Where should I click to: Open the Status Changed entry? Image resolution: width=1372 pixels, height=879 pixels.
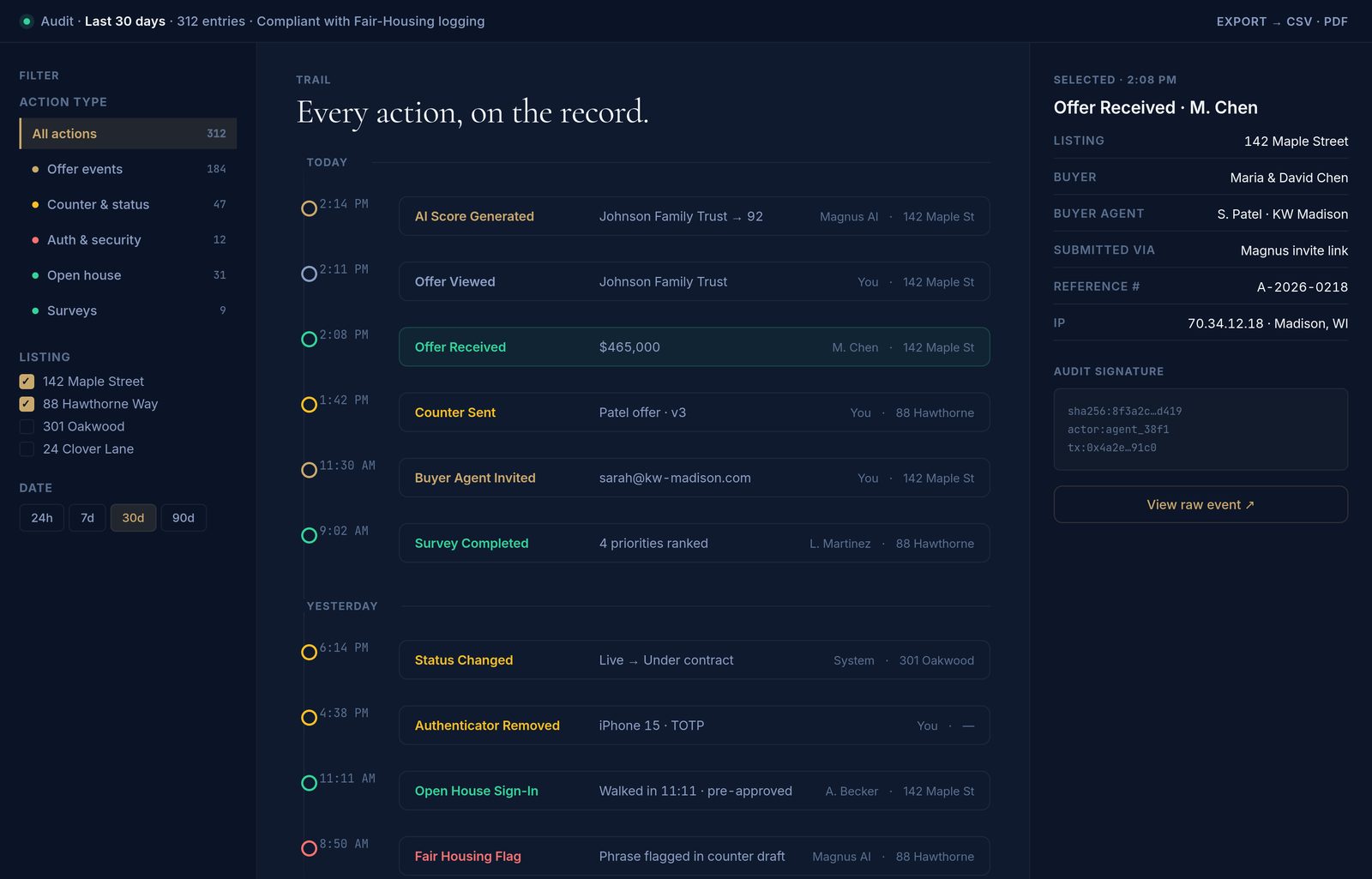point(695,659)
